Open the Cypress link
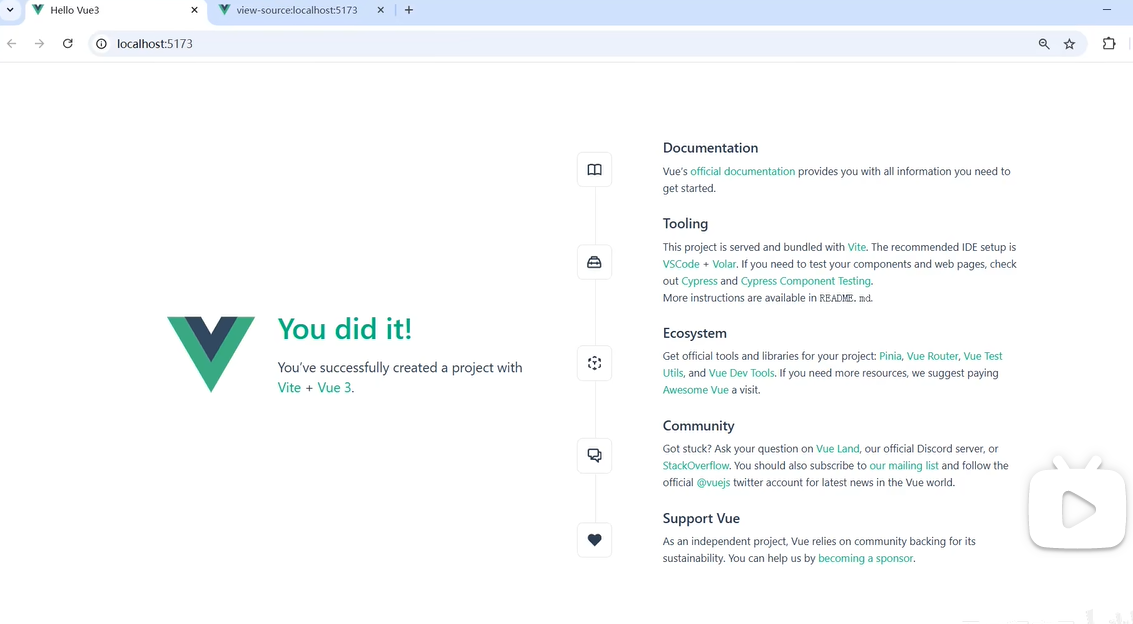Viewport: 1133px width, 624px height. point(699,281)
